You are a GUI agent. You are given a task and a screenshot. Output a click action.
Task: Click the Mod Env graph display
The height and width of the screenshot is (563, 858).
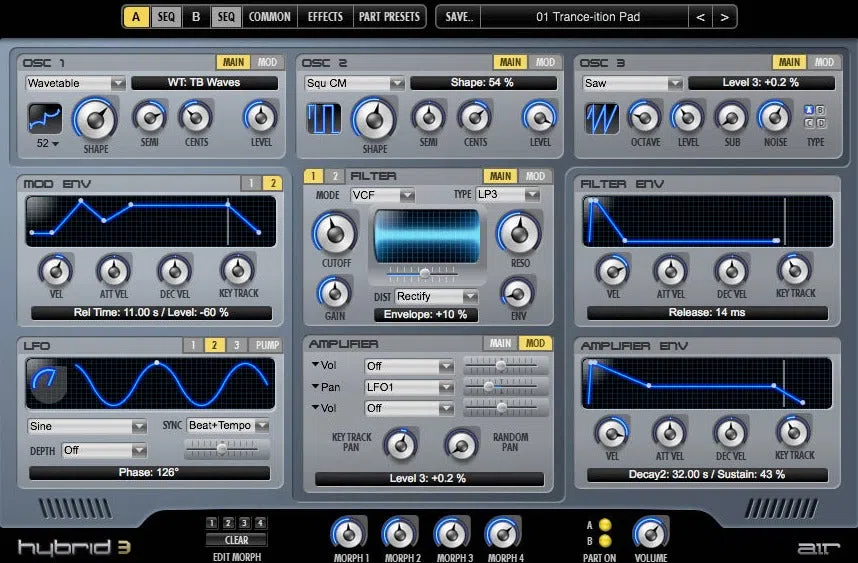[x=150, y=221]
